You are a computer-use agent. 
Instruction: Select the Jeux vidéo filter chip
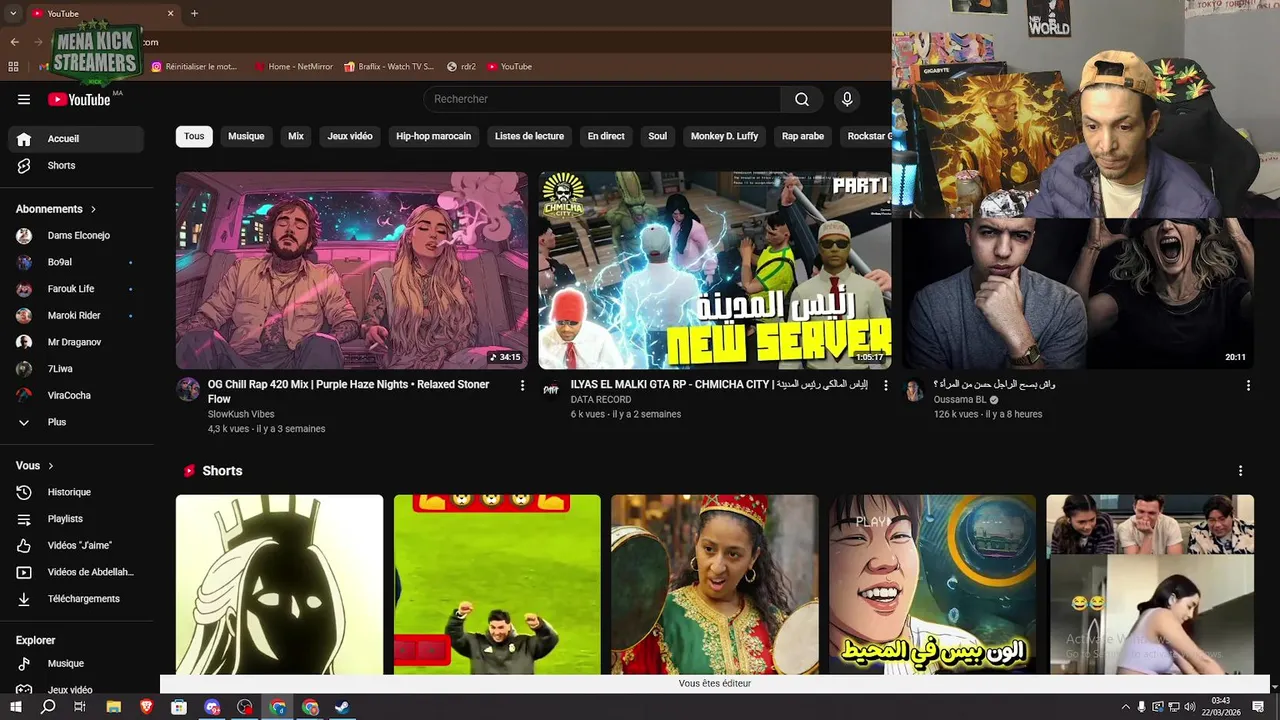click(350, 136)
